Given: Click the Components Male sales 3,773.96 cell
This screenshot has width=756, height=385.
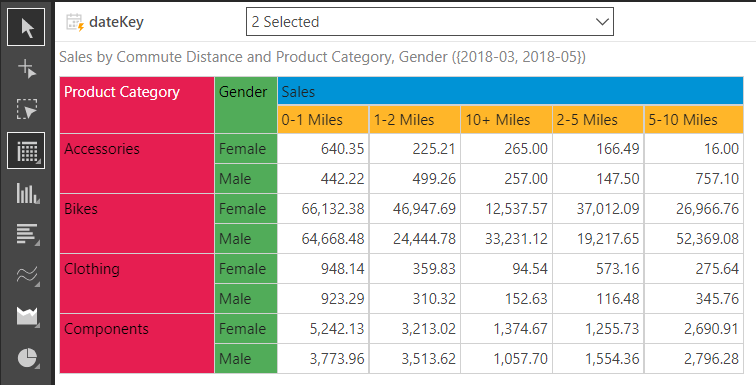Looking at the screenshot, I should pos(323,358).
